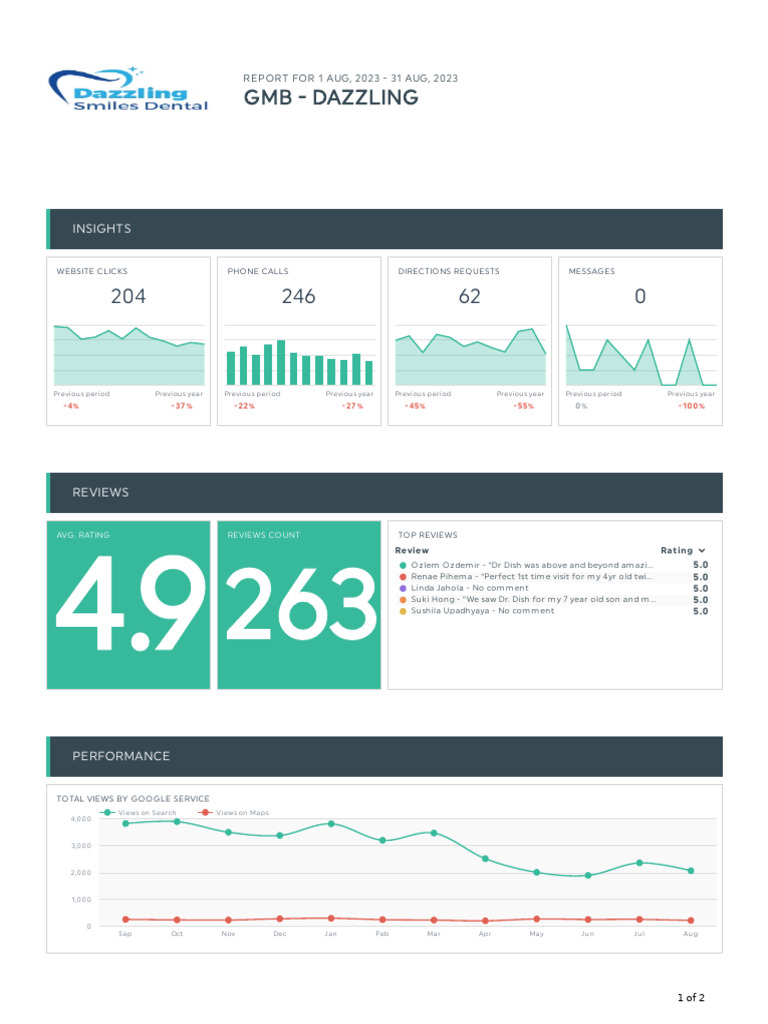Click the Aug point on Views on Maps line
768x1024 pixels.
(691, 920)
